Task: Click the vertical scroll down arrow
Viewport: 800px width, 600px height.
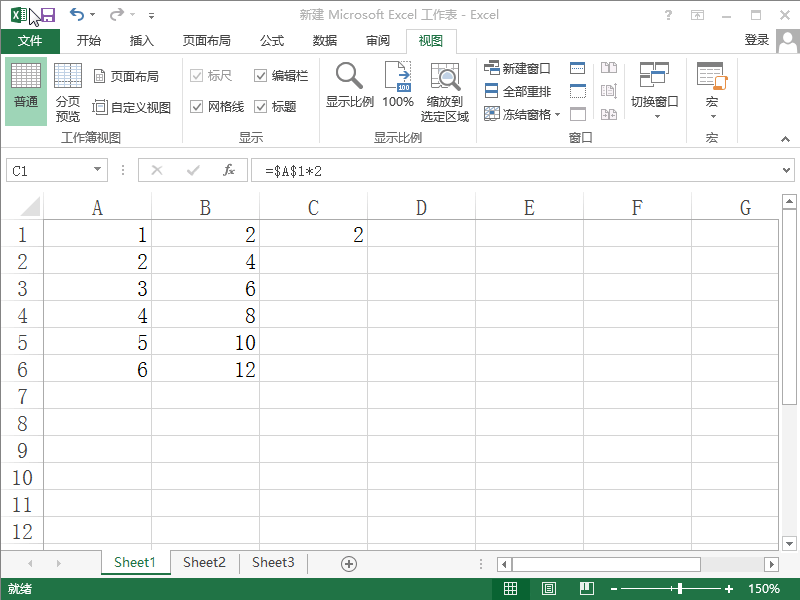Action: tap(789, 544)
